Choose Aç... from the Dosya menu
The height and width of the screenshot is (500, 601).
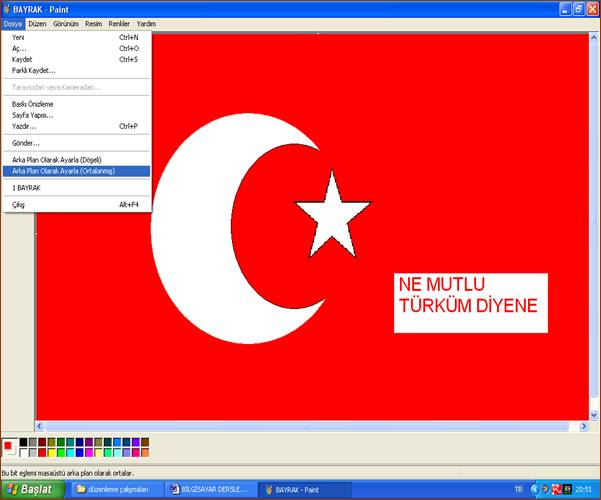click(x=76, y=48)
